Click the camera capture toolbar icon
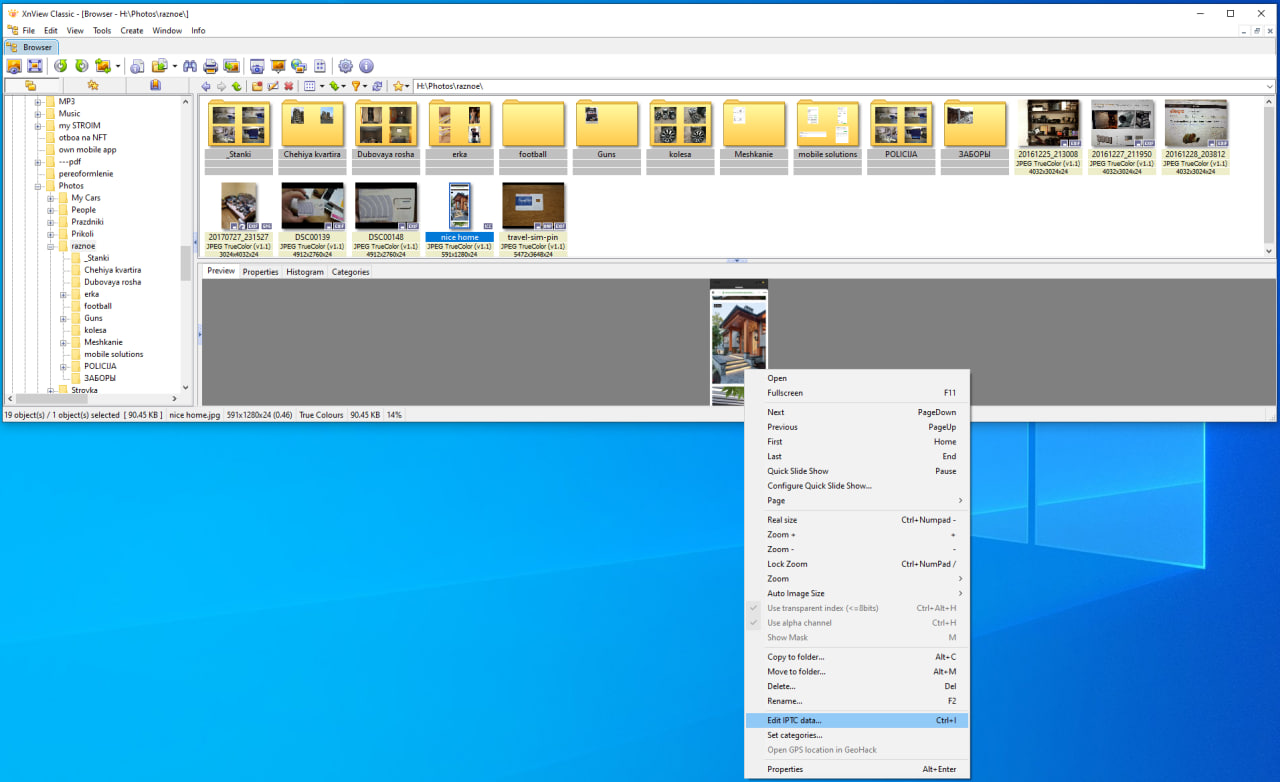 click(x=257, y=66)
